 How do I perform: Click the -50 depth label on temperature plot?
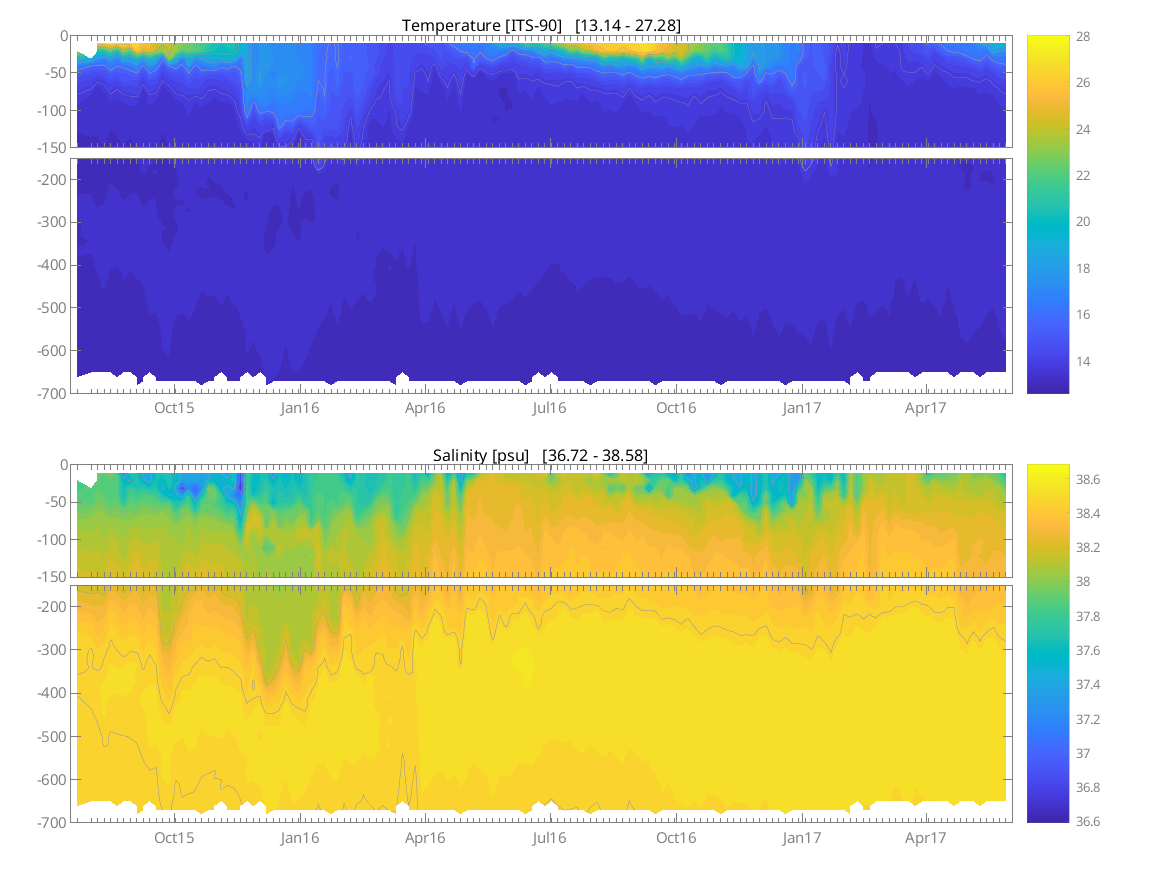(54, 73)
